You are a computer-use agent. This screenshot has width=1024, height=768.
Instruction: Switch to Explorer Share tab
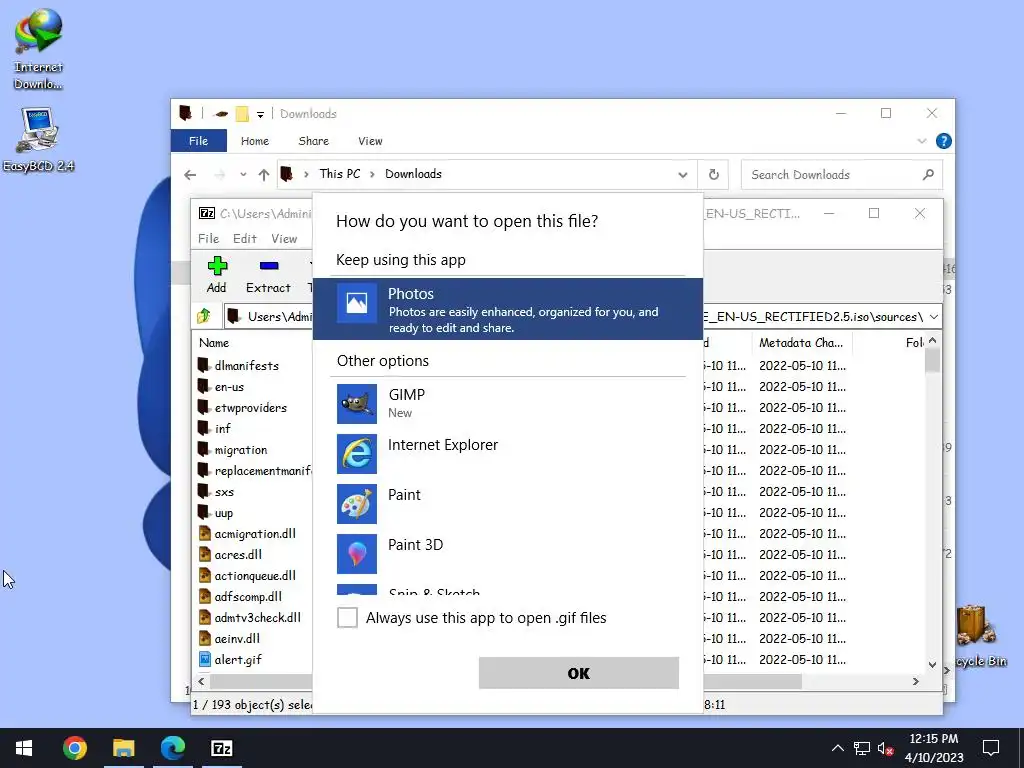(x=313, y=140)
